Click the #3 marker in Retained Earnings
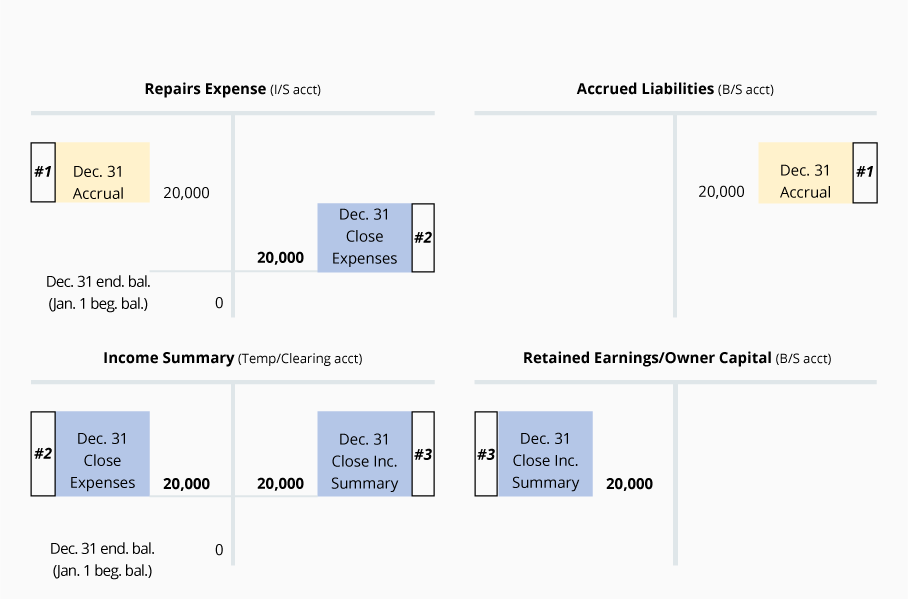The height and width of the screenshot is (599, 908). point(485,454)
